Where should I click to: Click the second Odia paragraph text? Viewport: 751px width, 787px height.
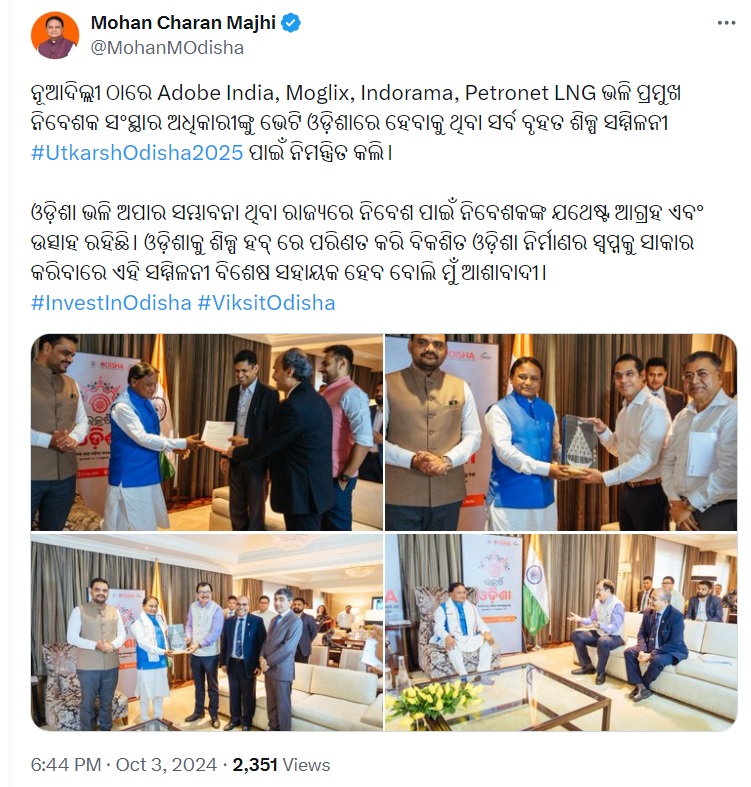coord(366,243)
